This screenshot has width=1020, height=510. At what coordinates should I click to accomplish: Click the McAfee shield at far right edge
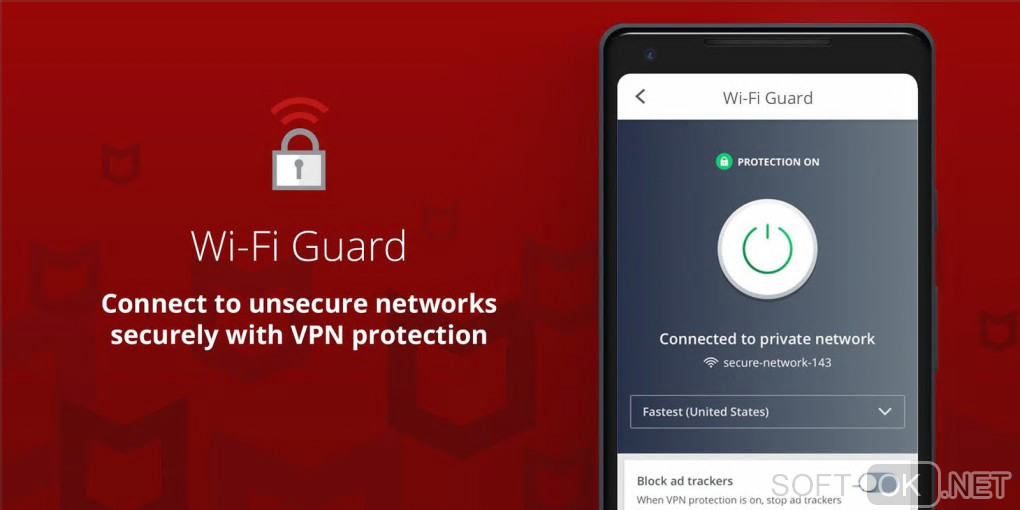click(x=999, y=330)
